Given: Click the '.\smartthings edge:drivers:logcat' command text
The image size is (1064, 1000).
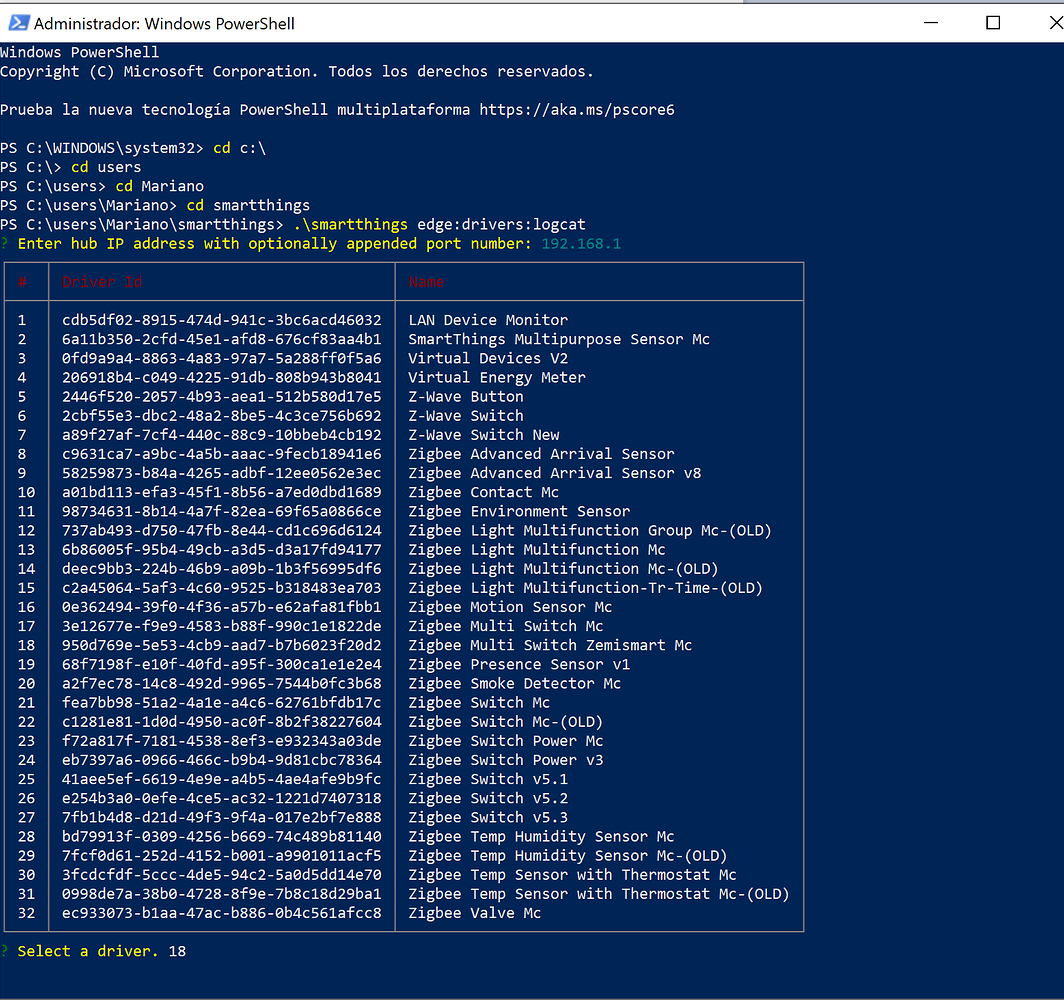Looking at the screenshot, I should [x=440, y=225].
